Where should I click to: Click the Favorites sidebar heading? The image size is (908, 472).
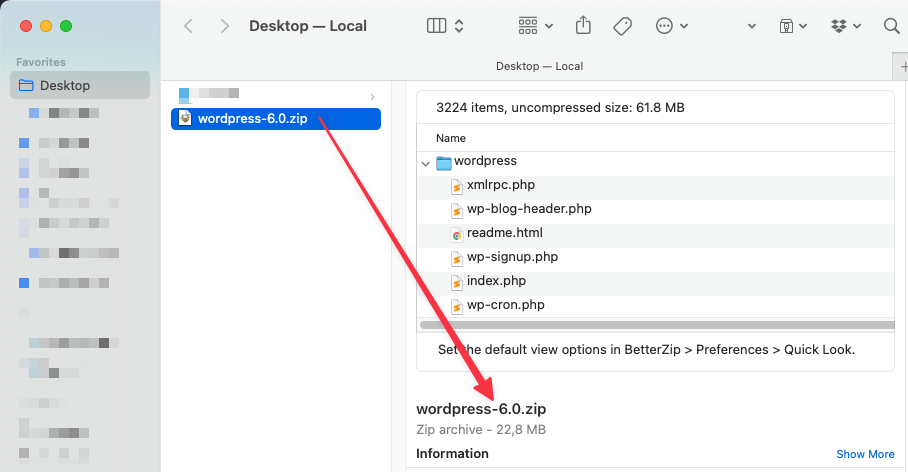(41, 62)
